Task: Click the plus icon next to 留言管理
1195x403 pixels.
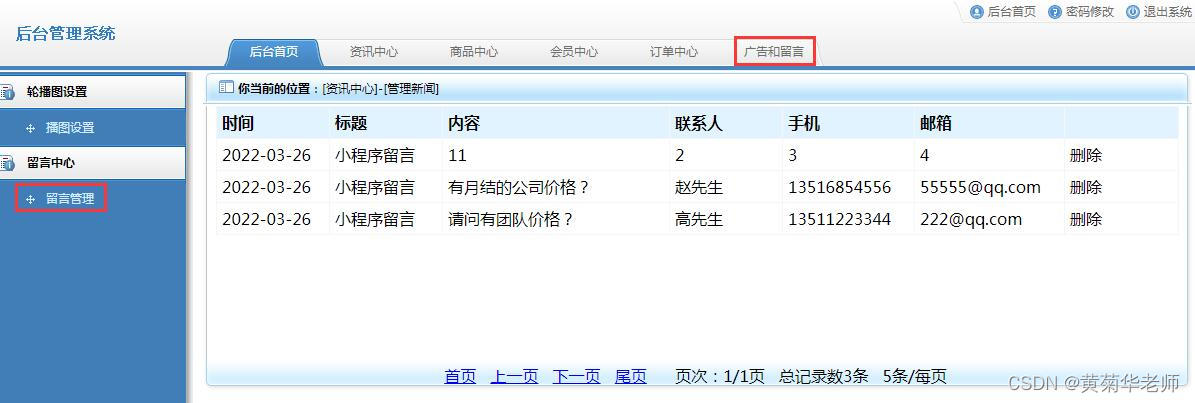Action: [x=30, y=200]
